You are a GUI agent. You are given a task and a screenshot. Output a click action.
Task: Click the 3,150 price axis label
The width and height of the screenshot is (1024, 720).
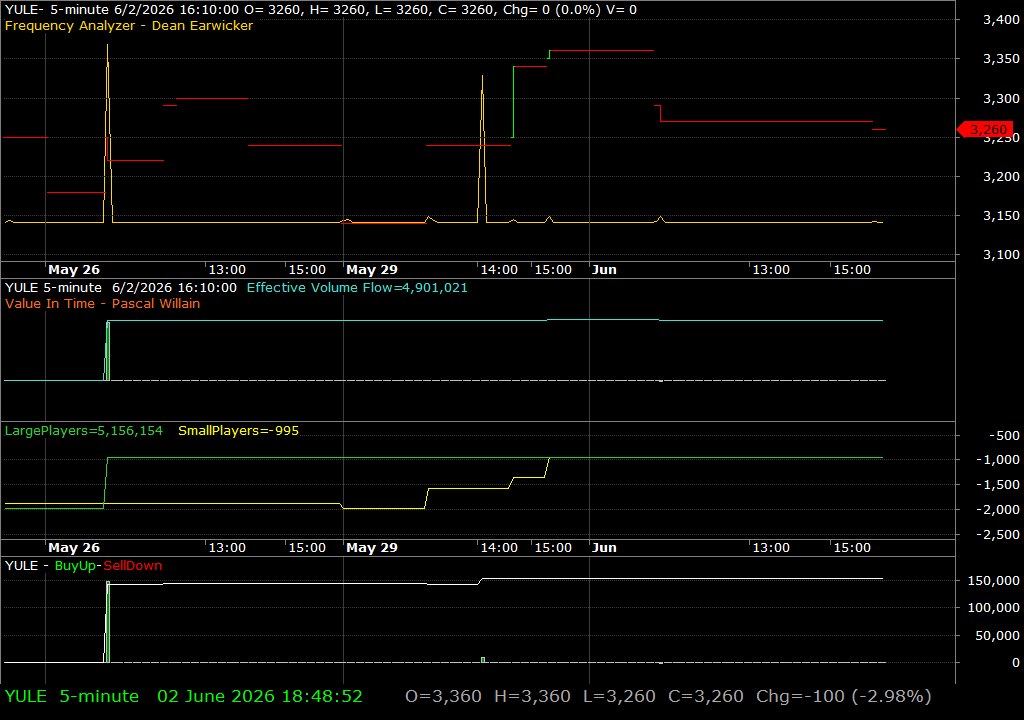click(1001, 216)
